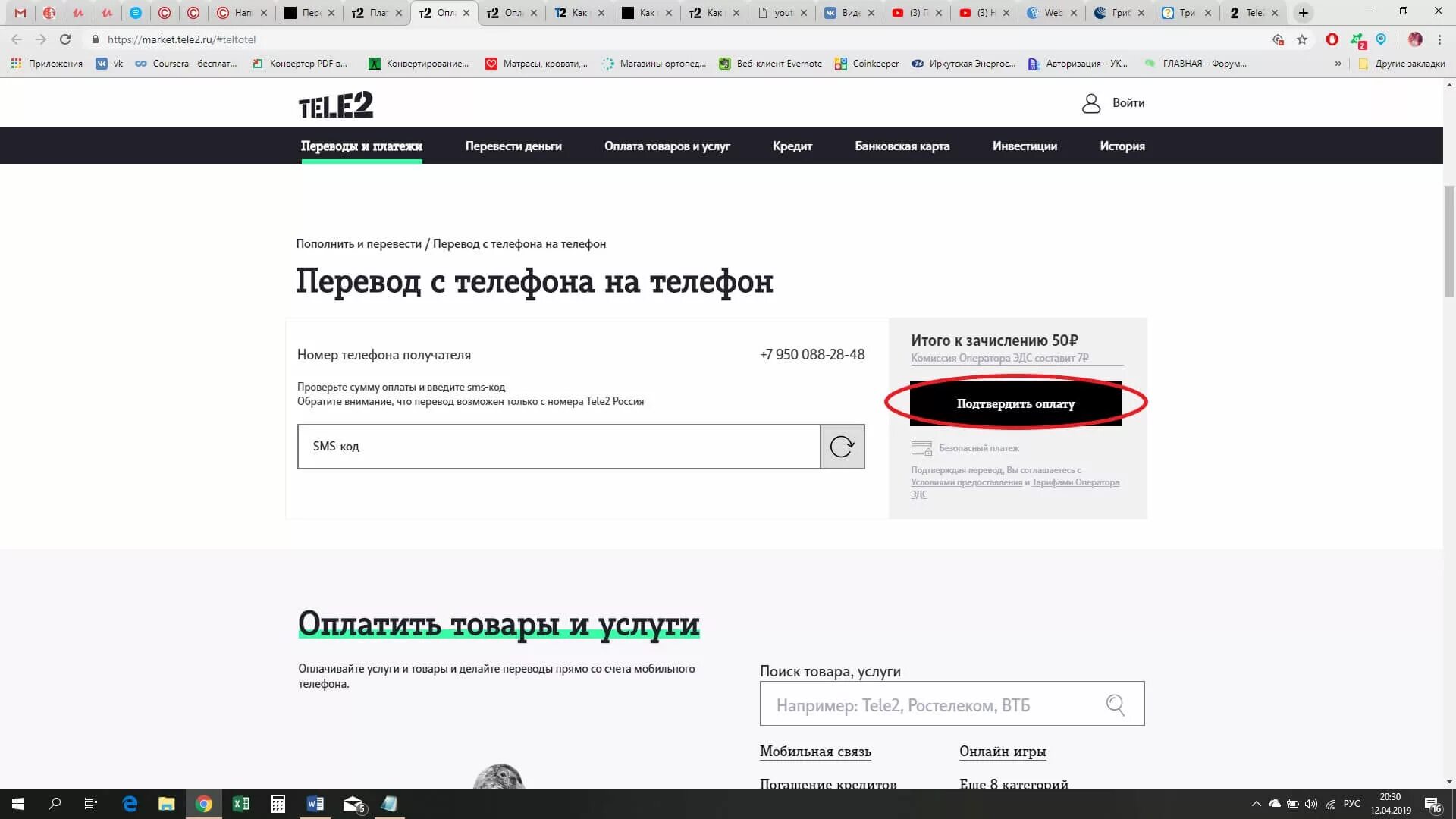
Task: Open the Веб-клиент Evernote bookmark
Action: pos(770,64)
